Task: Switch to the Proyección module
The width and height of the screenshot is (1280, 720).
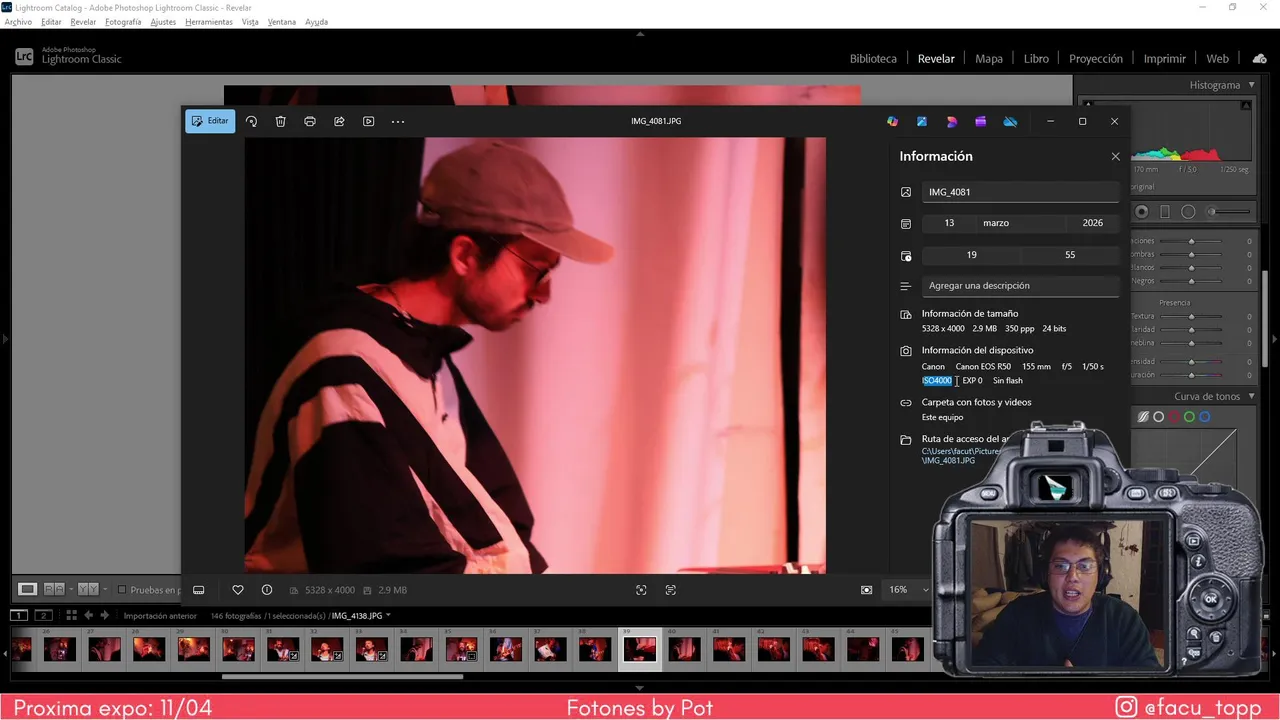Action: (x=1096, y=59)
